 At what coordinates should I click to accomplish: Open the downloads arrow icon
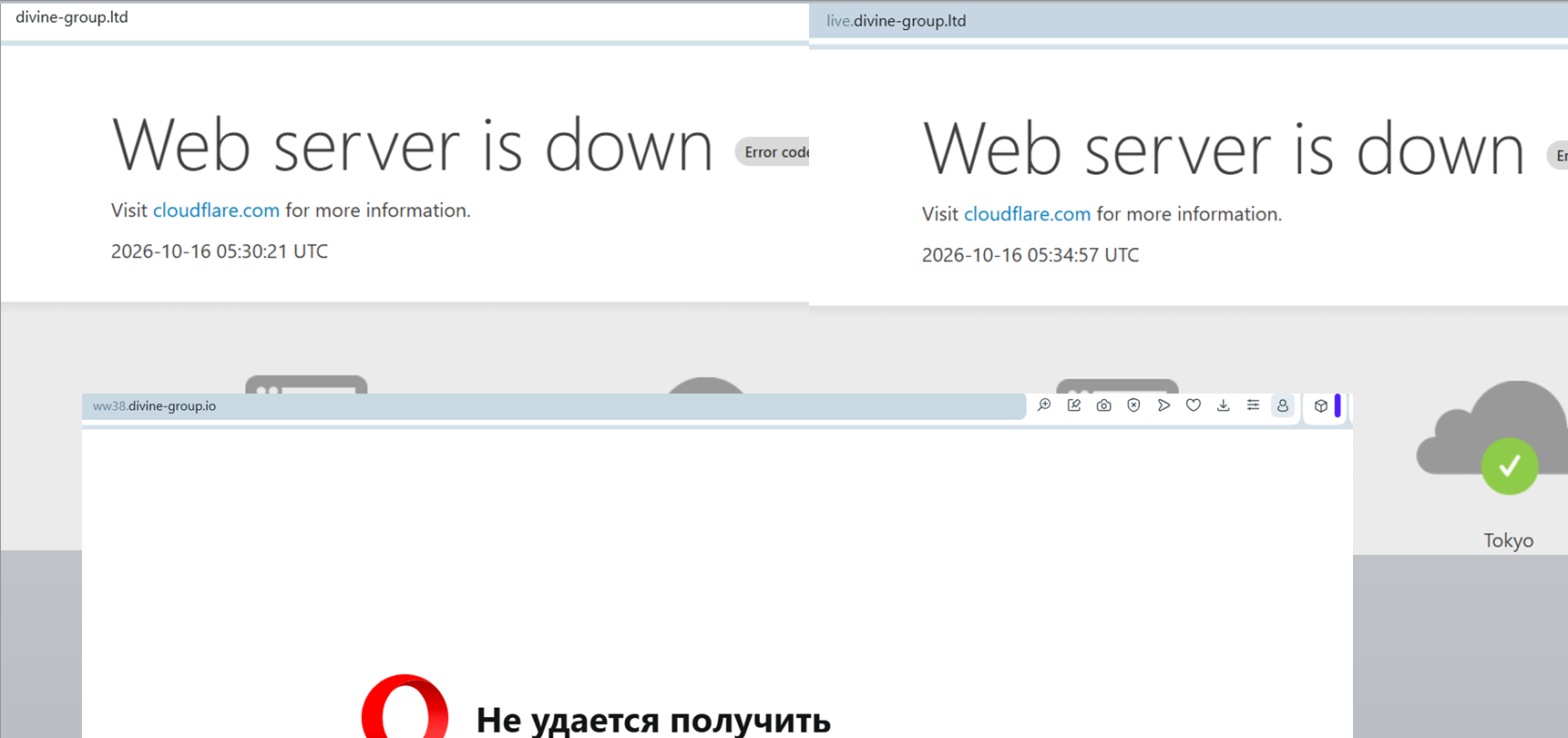1223,405
